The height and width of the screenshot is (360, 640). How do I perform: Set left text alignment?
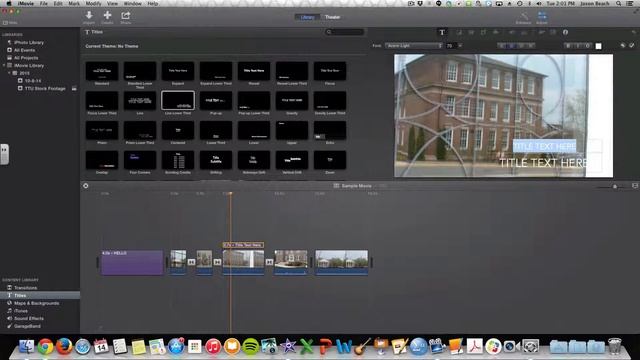(x=502, y=46)
